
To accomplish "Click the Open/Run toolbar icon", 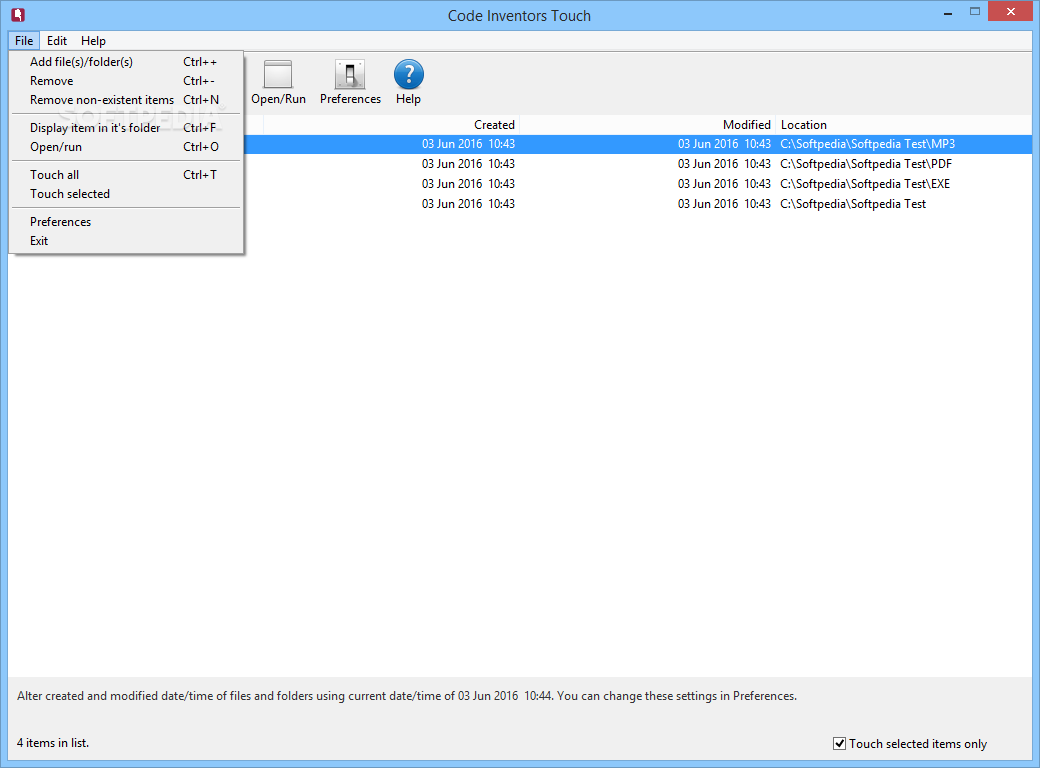I will (278, 82).
